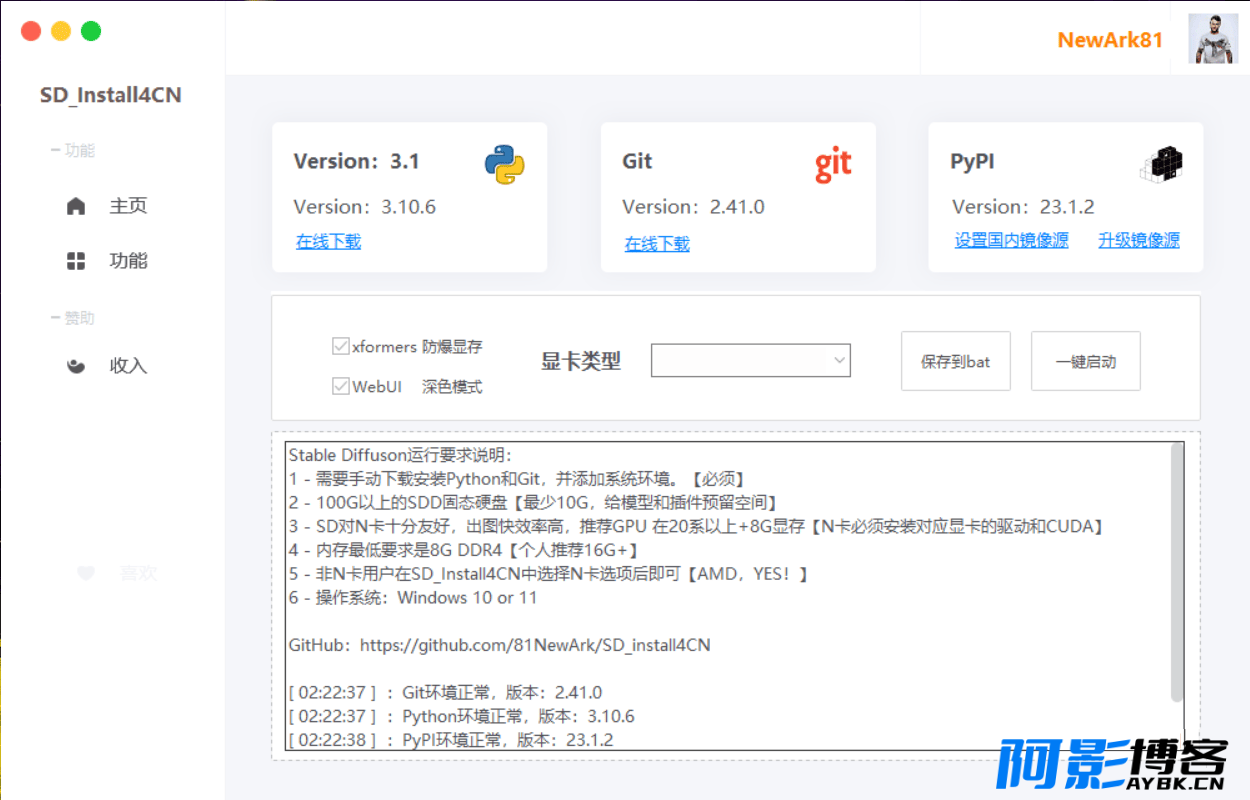Click the '操作系统：Windows 10 or 11' line
The height and width of the screenshot is (800, 1250).
pyautogui.click(x=413, y=598)
